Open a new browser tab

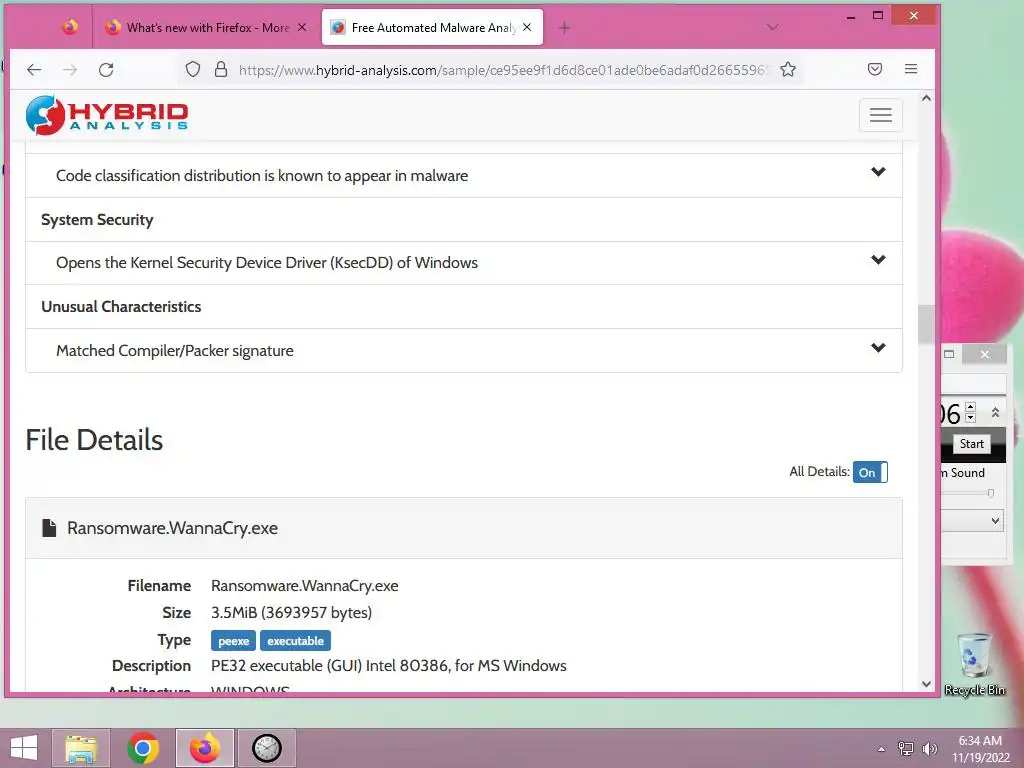click(564, 27)
